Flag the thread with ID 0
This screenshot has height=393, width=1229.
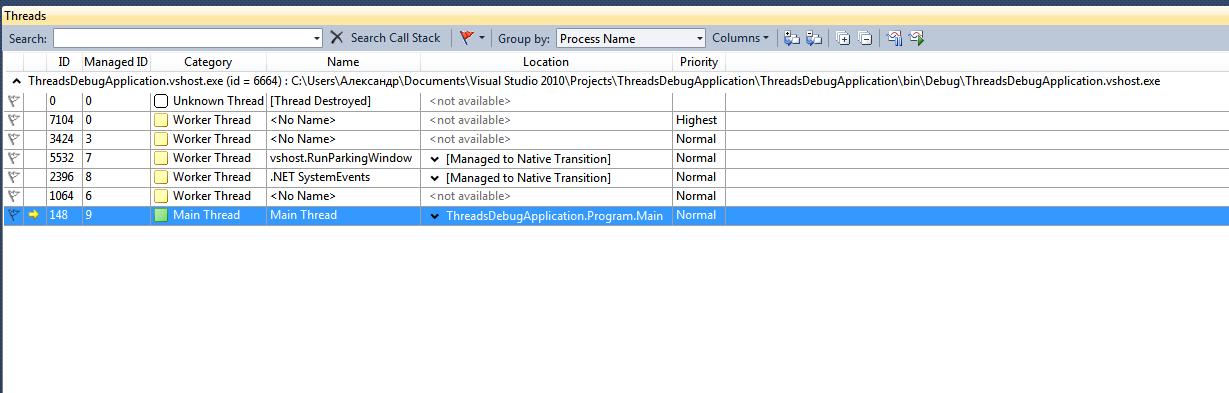(14, 101)
